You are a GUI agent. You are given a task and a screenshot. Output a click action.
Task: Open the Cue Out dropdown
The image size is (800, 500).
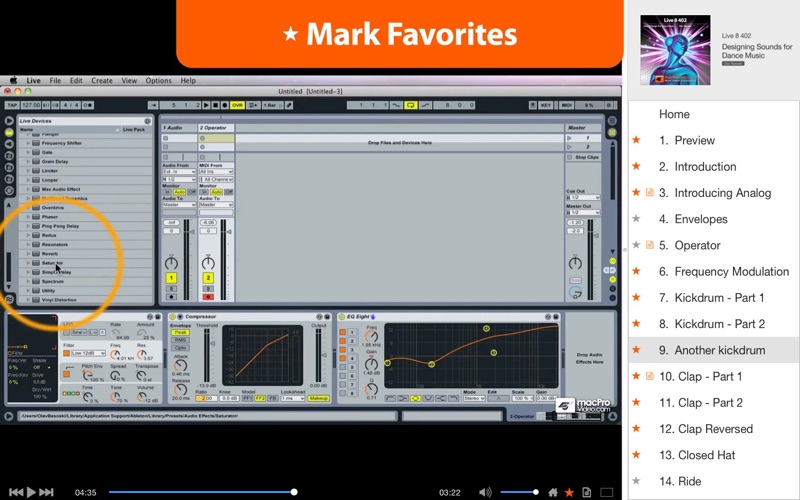(583, 197)
